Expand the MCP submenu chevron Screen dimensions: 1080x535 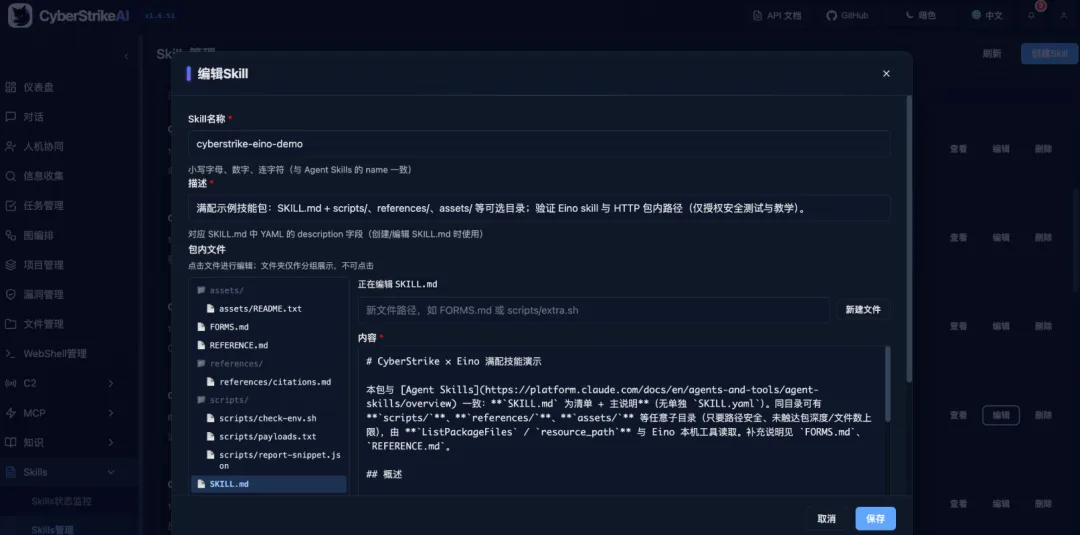point(111,412)
